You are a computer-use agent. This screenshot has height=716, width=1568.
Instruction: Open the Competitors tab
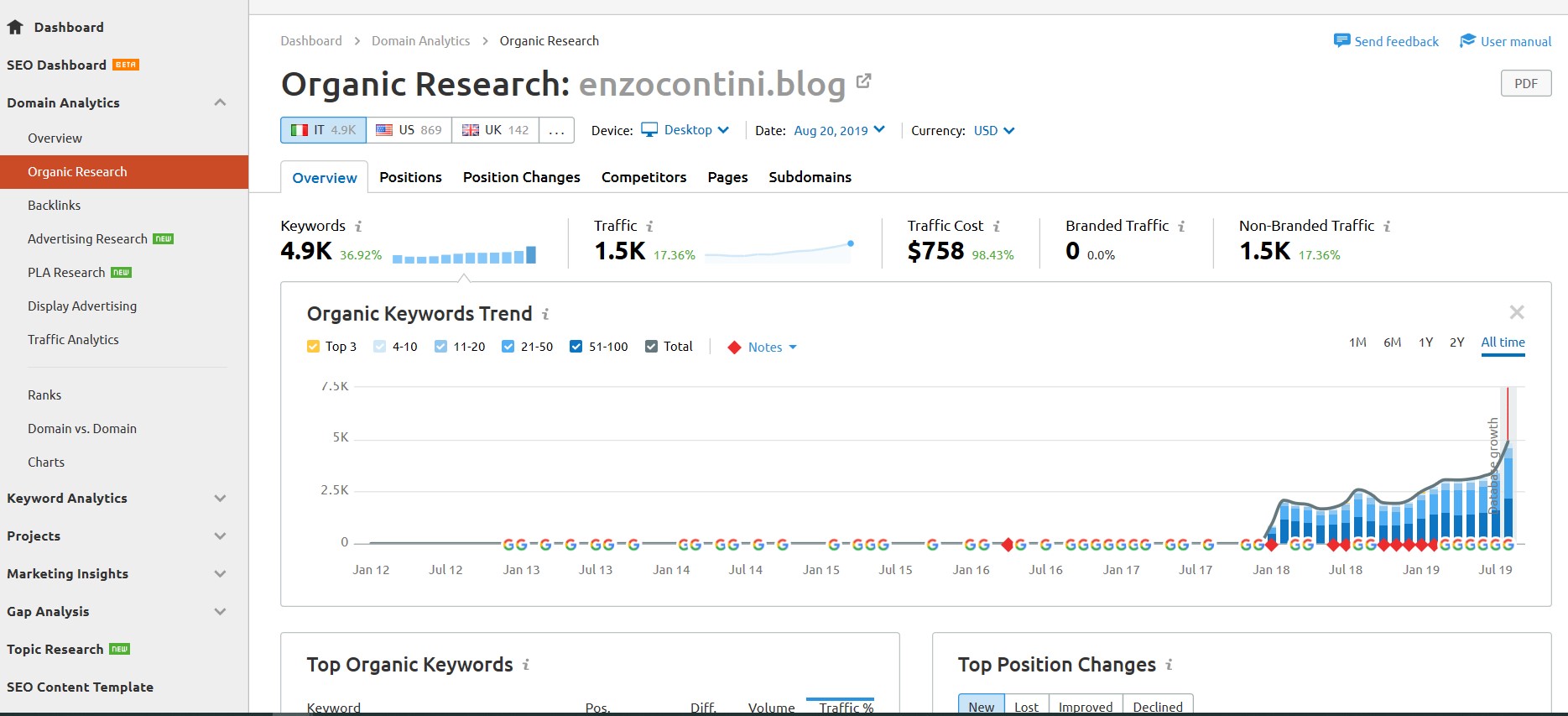(x=643, y=177)
